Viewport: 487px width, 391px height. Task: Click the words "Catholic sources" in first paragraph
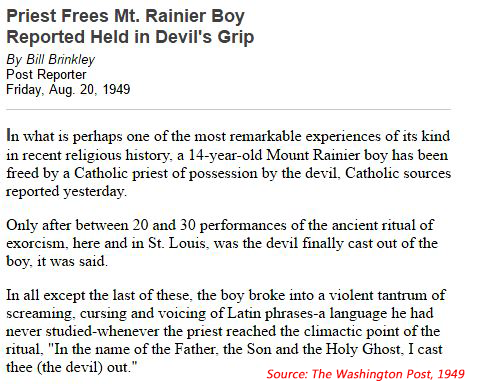[x=398, y=173]
